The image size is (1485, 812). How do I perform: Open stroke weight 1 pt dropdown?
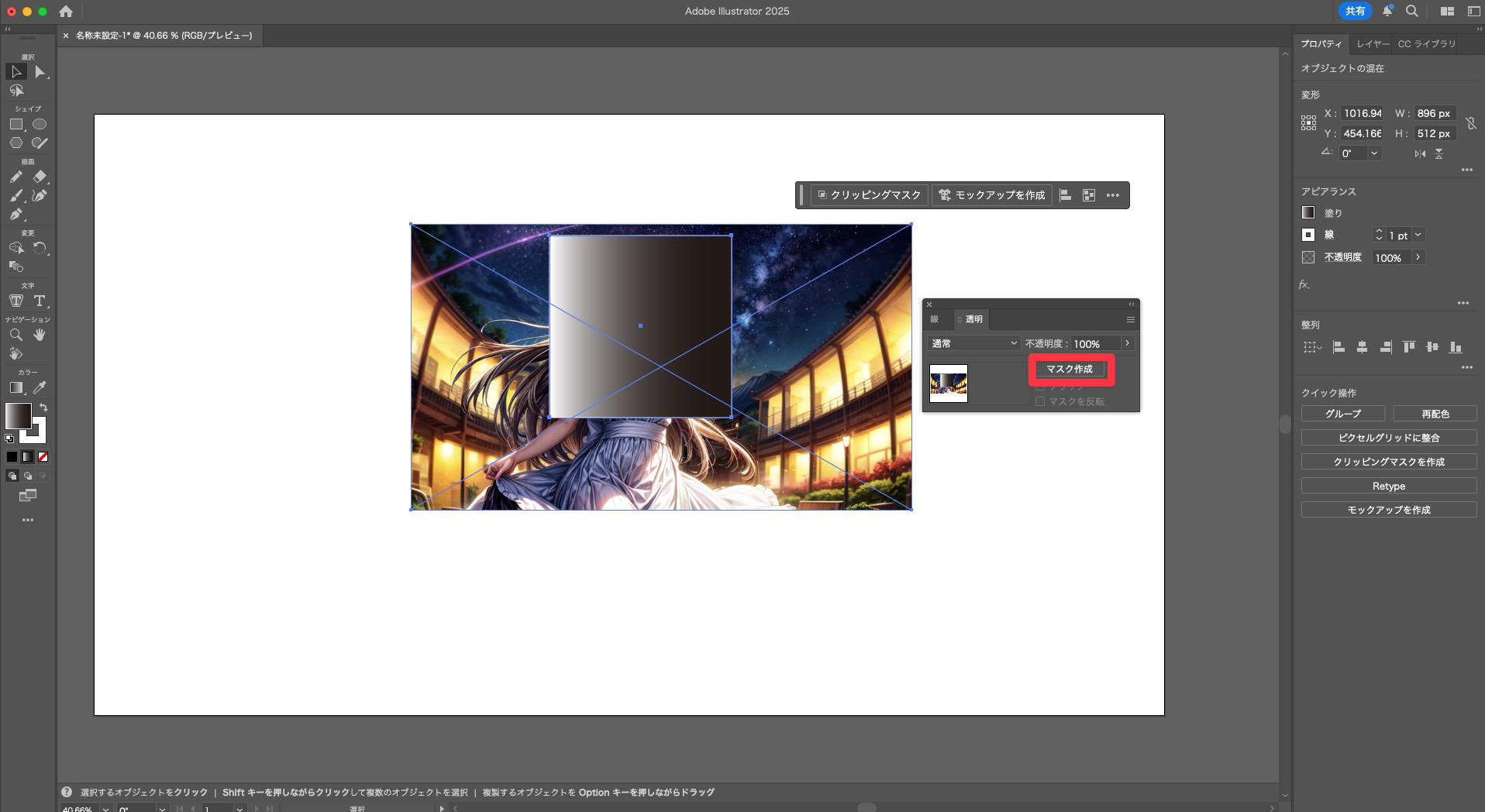pos(1418,235)
